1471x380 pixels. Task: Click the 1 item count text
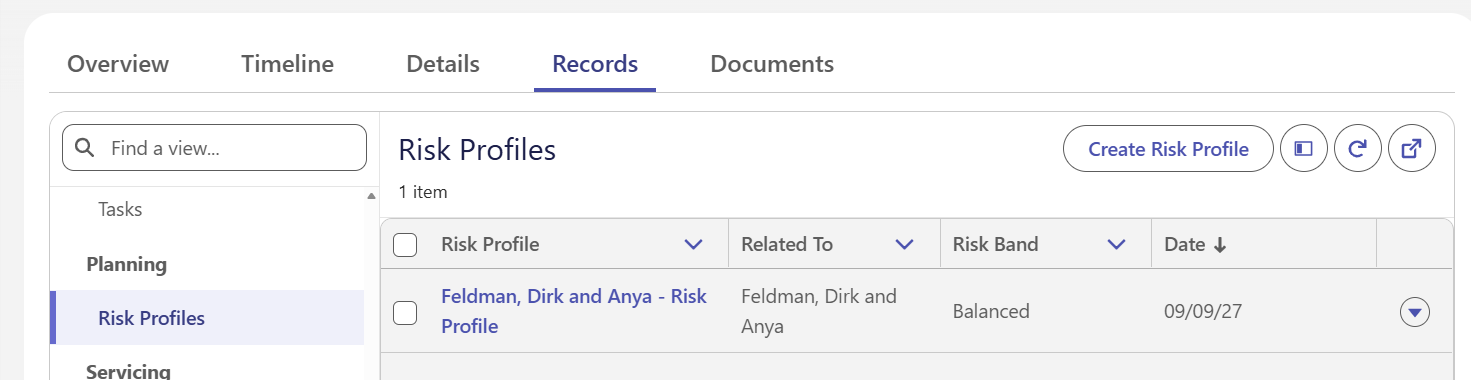[x=423, y=192]
